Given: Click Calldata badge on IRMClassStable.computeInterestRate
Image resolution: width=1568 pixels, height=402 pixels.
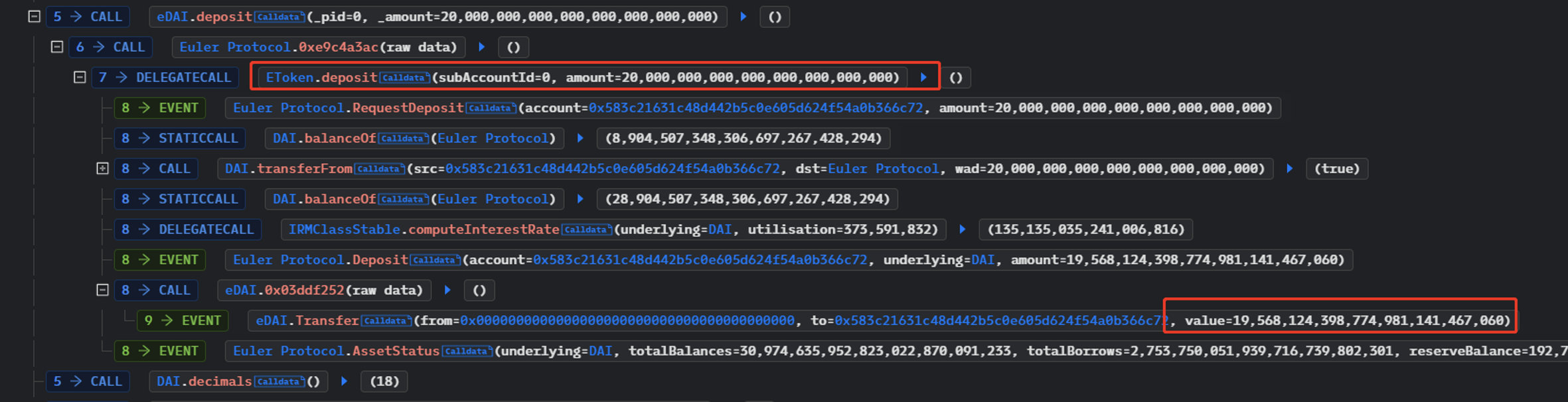Looking at the screenshot, I should 586,230.
